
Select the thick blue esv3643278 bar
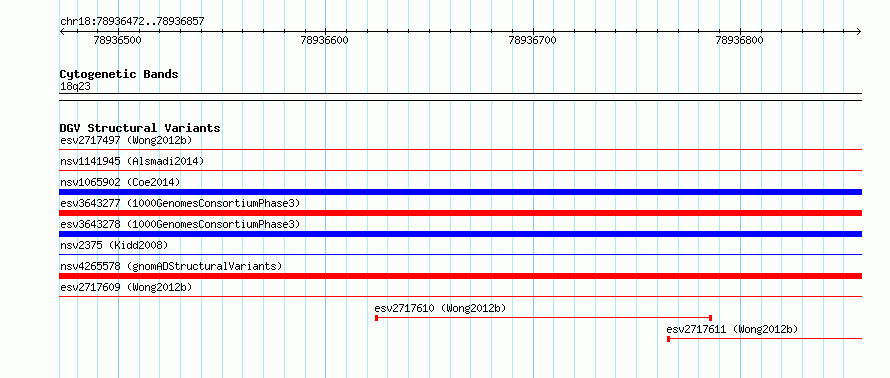click(x=461, y=234)
